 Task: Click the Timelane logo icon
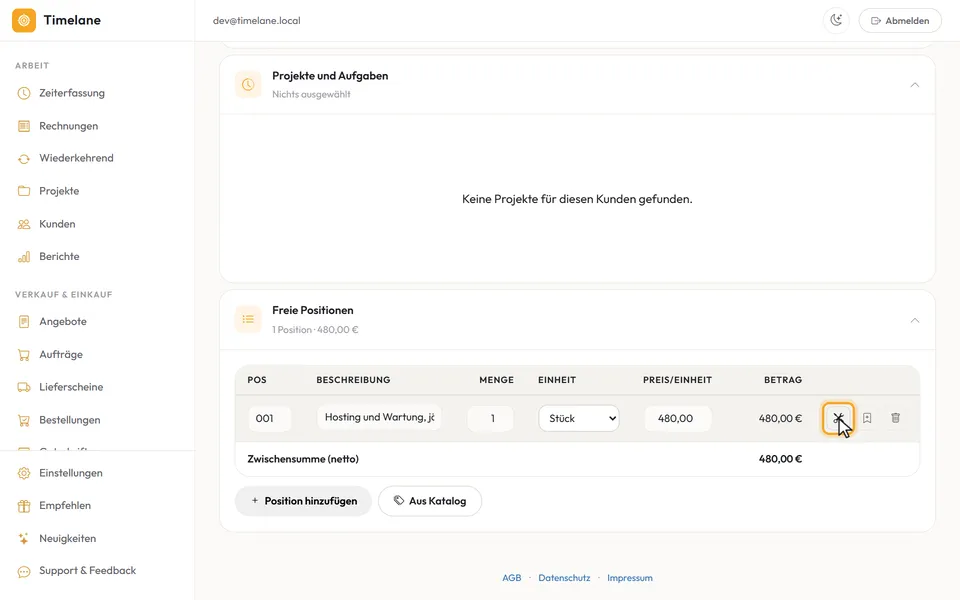point(24,20)
